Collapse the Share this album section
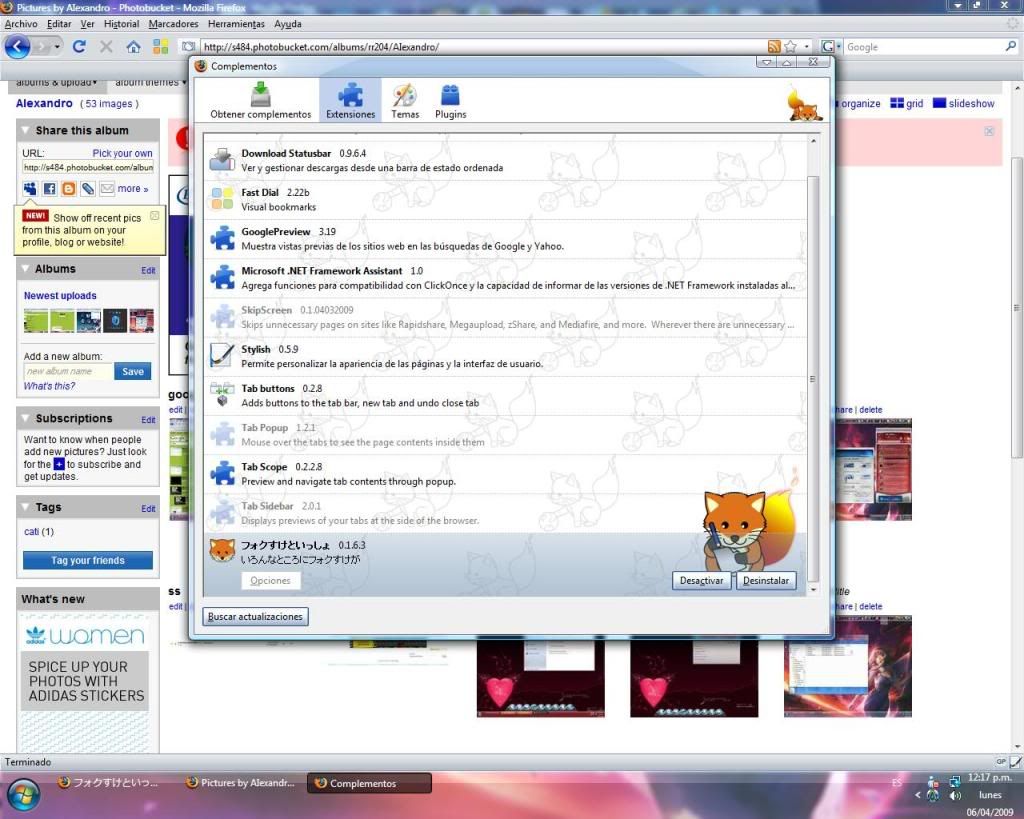The image size is (1024, 819). (x=25, y=130)
